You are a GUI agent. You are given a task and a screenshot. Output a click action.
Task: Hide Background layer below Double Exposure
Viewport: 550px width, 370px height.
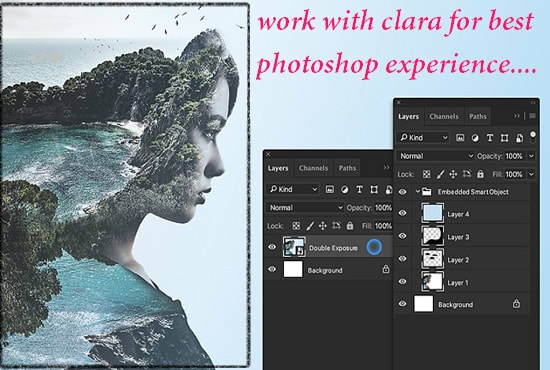[272, 269]
